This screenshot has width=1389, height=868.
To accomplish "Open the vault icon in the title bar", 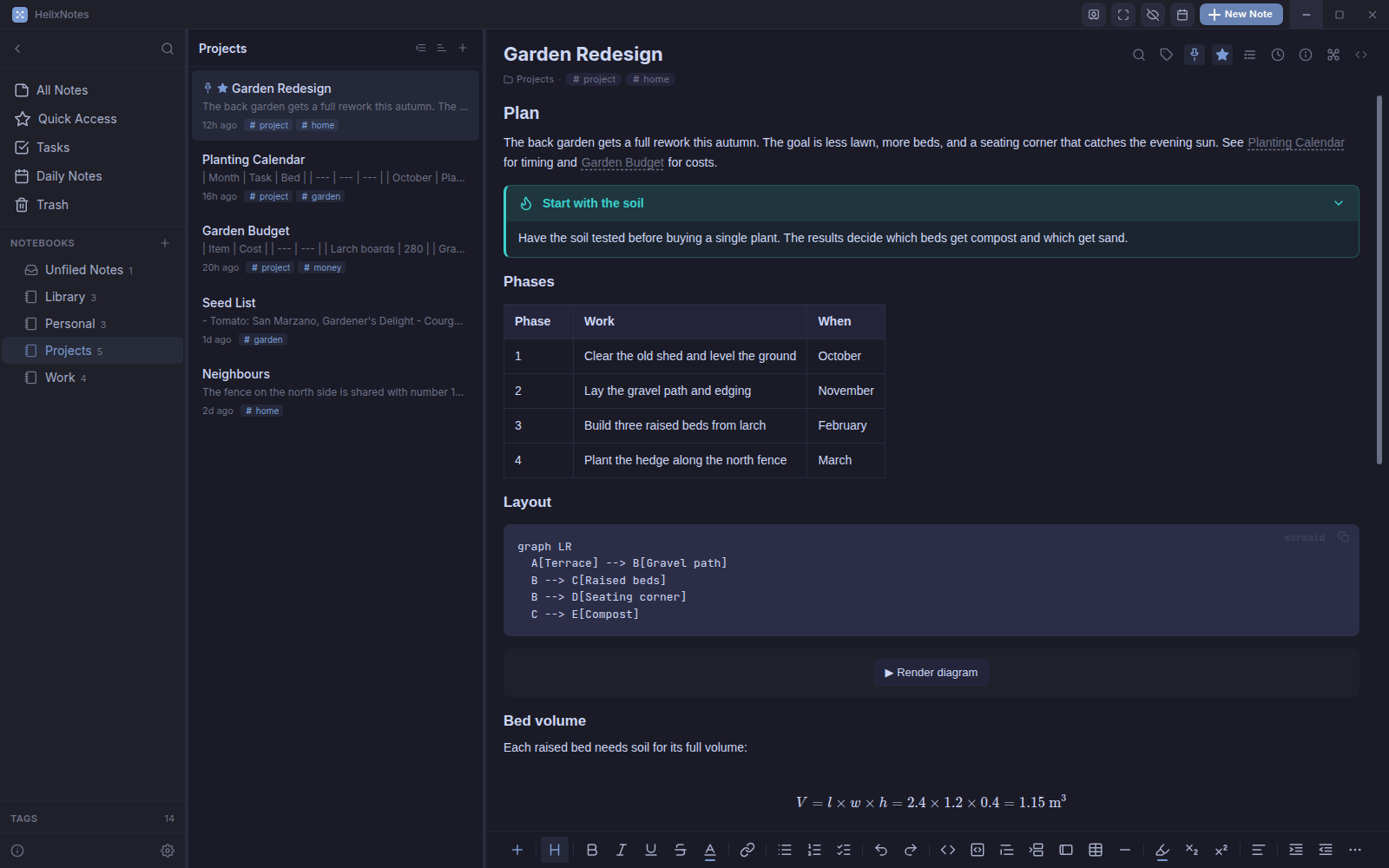I will click(1094, 15).
